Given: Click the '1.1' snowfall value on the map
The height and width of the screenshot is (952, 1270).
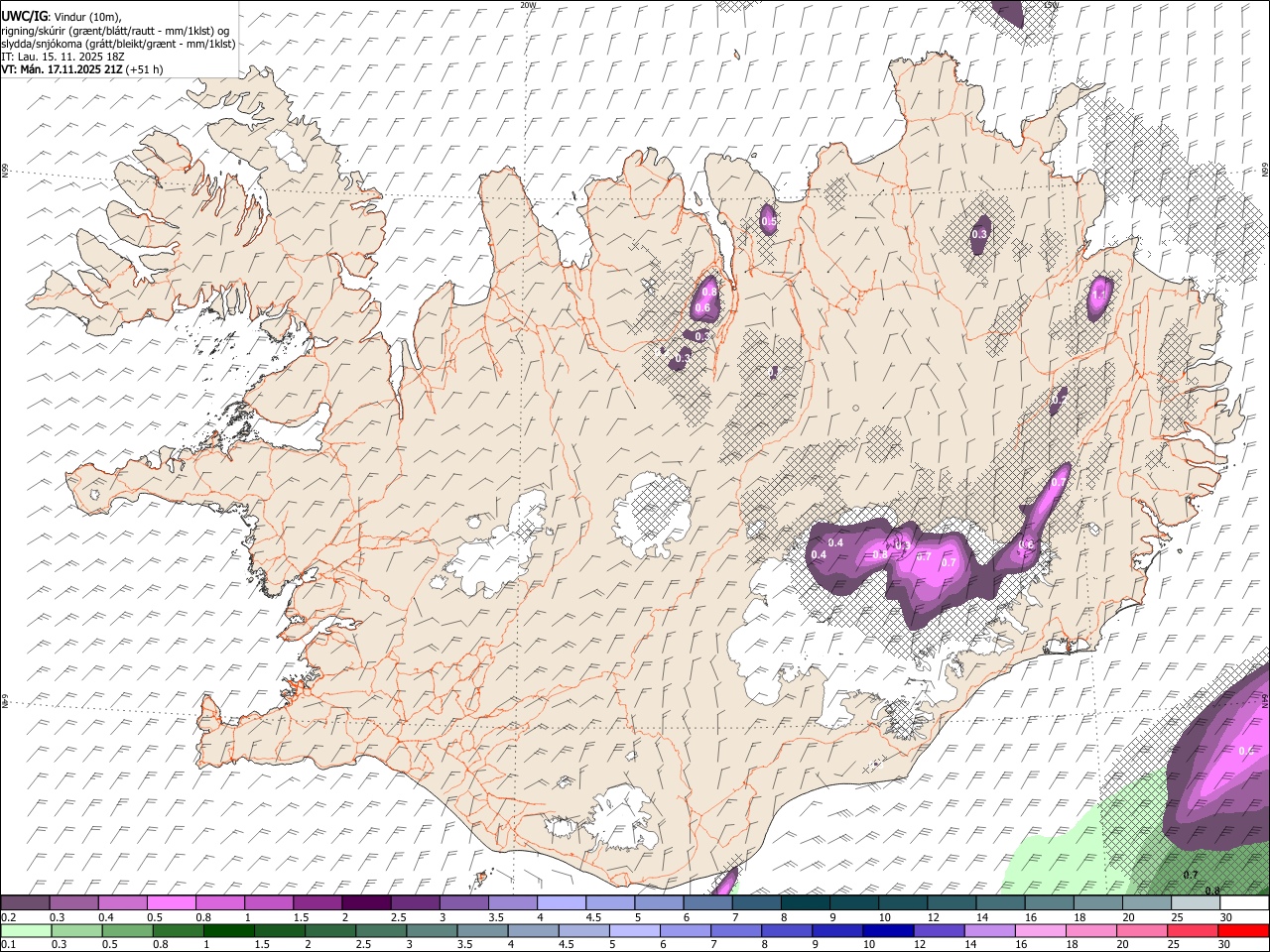Looking at the screenshot, I should (x=1098, y=295).
